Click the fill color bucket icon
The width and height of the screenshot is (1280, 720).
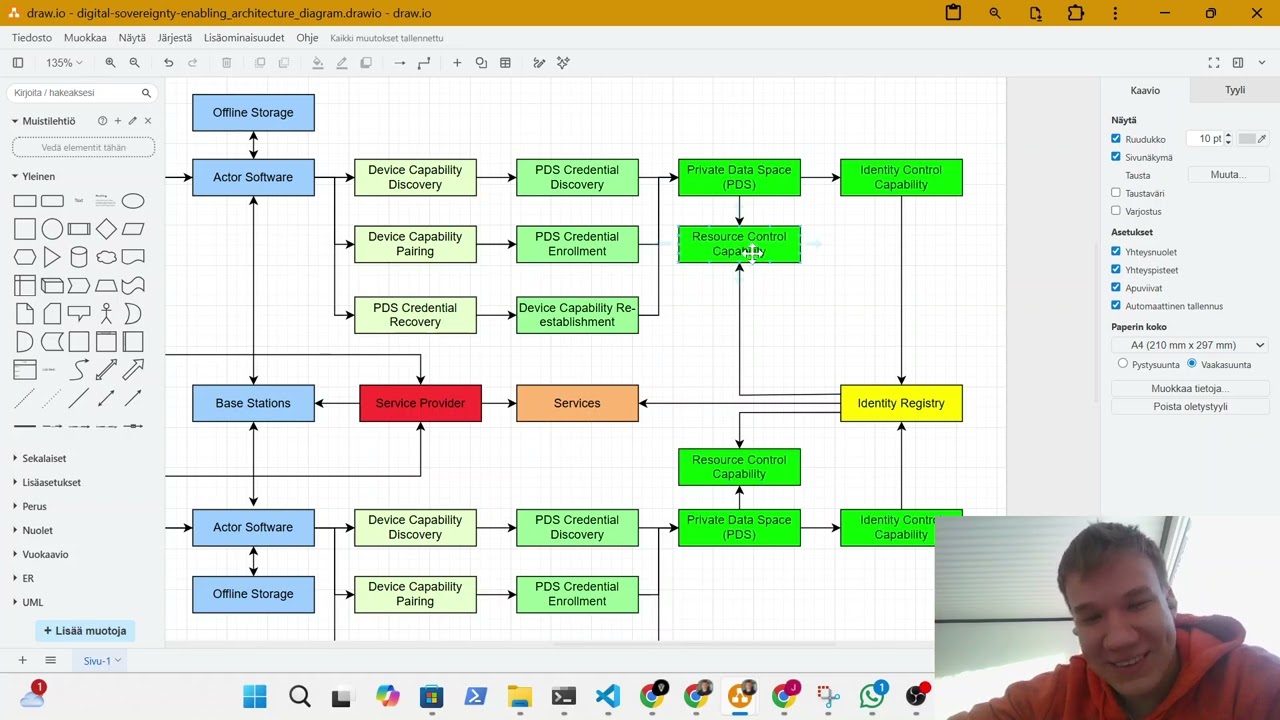318,63
